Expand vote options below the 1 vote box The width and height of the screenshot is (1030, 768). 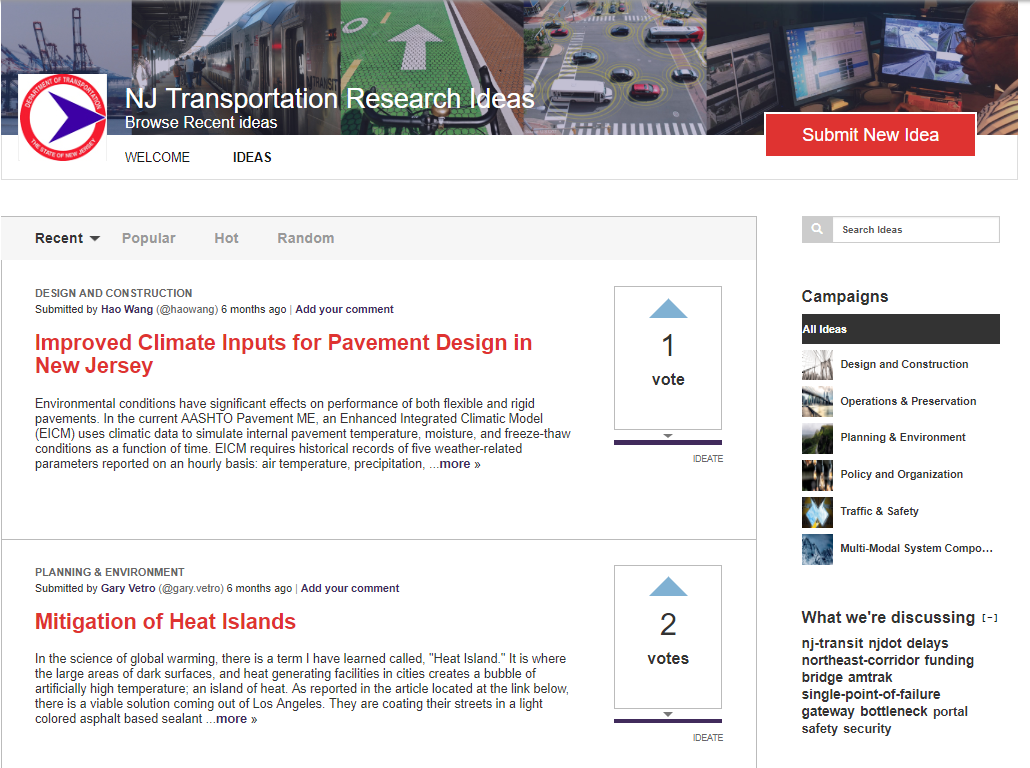pos(668,436)
